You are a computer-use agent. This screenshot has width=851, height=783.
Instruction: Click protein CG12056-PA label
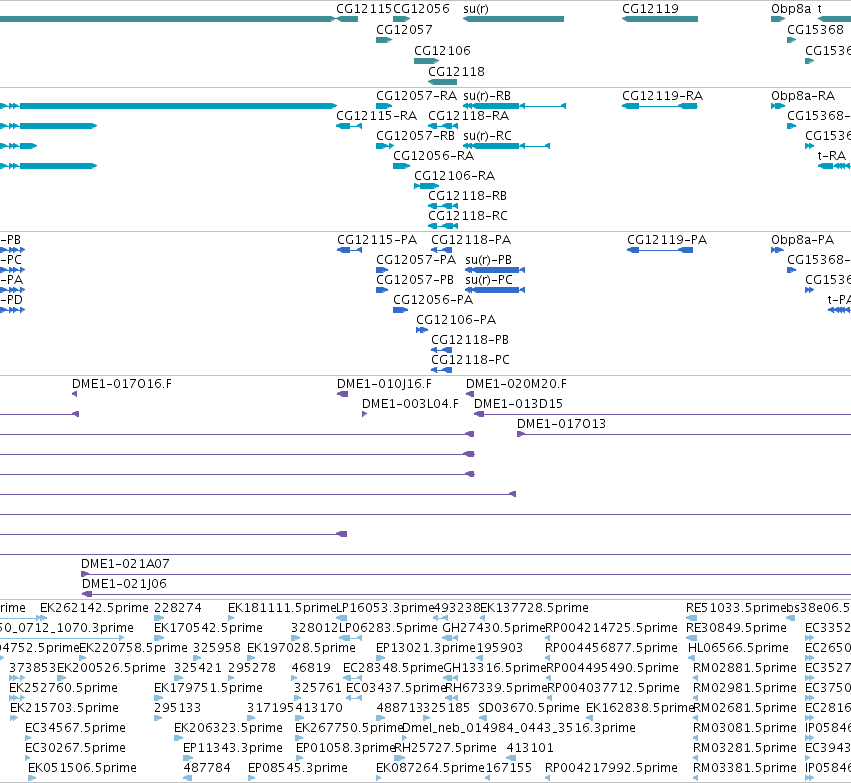[x=433, y=301]
